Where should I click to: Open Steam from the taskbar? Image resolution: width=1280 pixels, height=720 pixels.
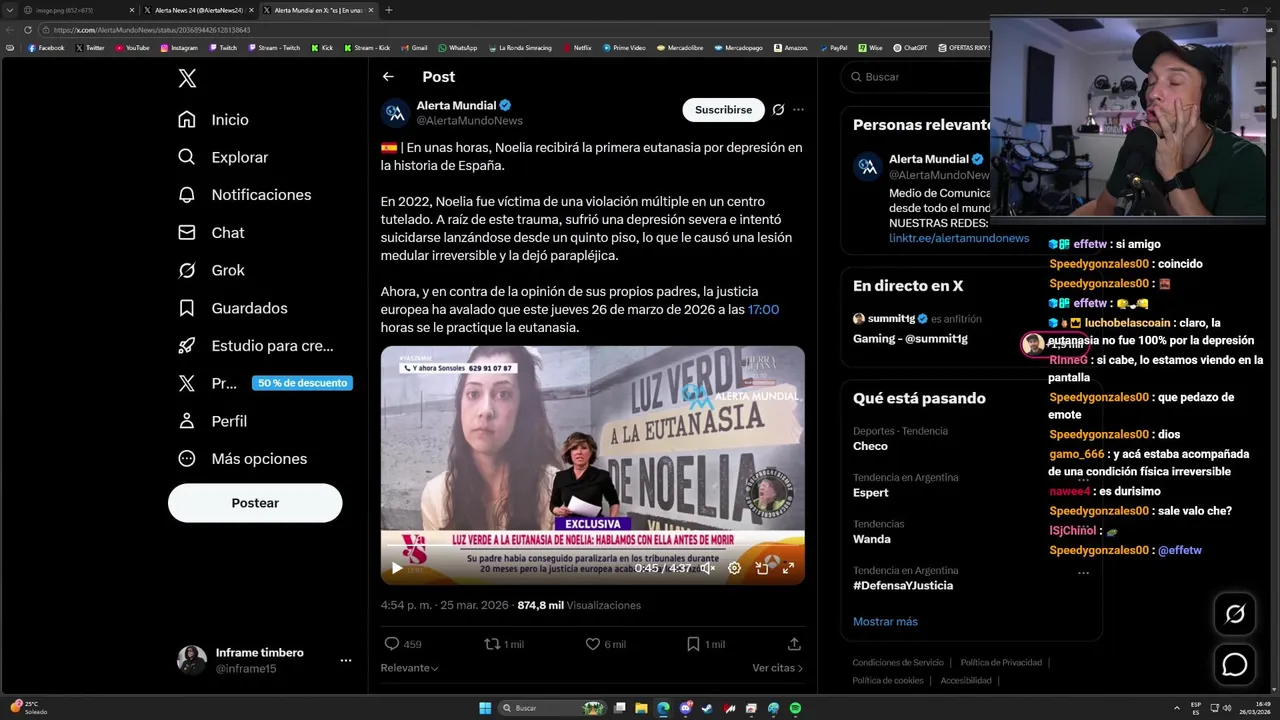[707, 708]
